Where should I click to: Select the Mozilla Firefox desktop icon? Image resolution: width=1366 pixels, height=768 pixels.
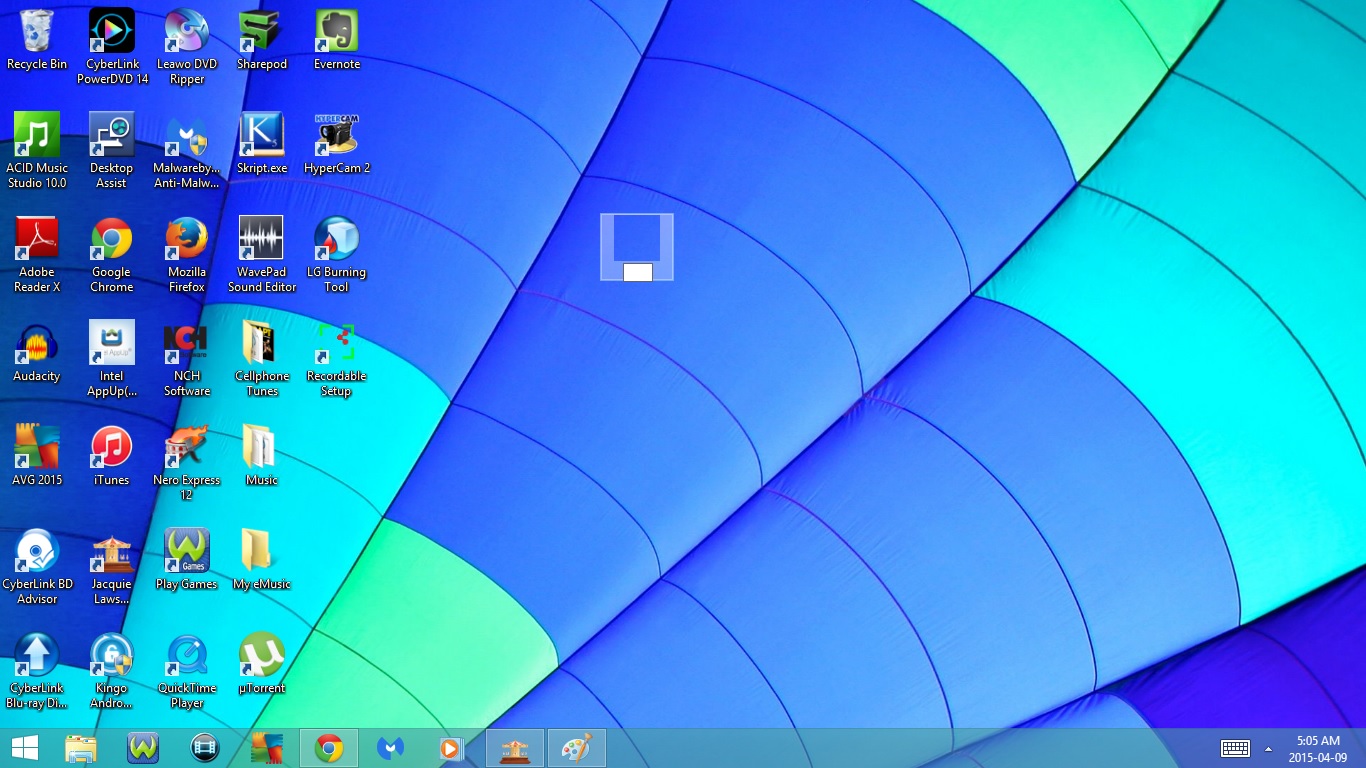pos(187,255)
